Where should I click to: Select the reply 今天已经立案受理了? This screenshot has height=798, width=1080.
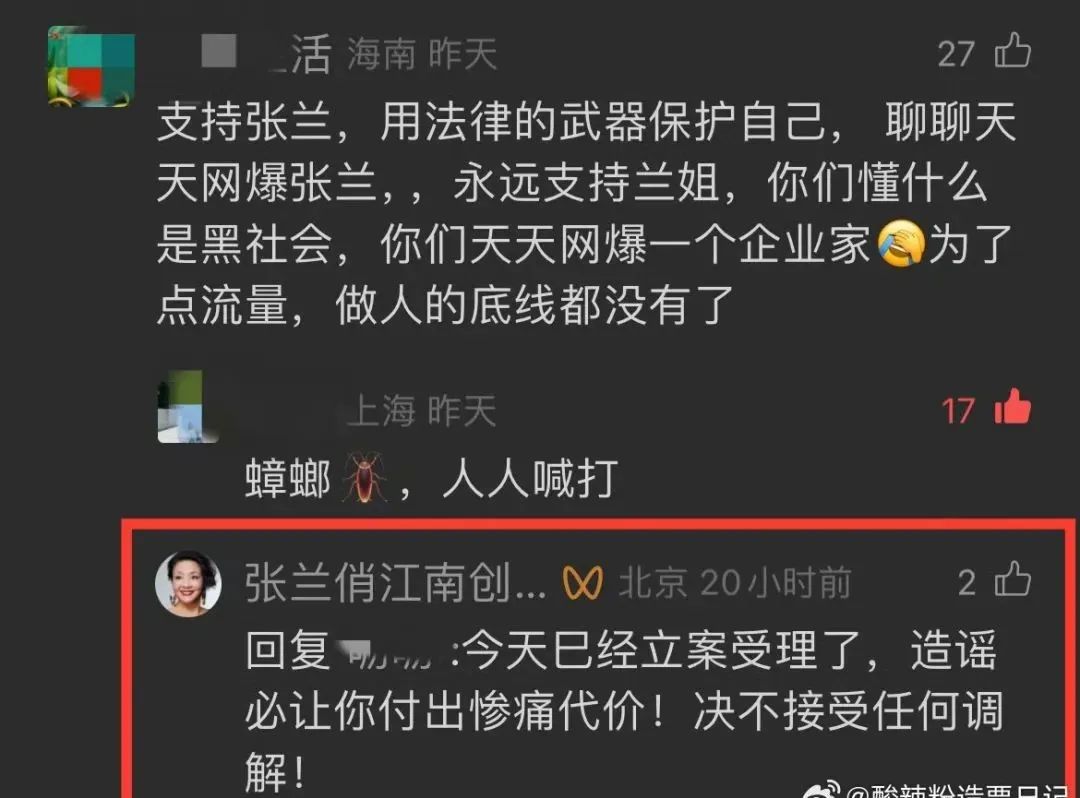tap(624, 709)
